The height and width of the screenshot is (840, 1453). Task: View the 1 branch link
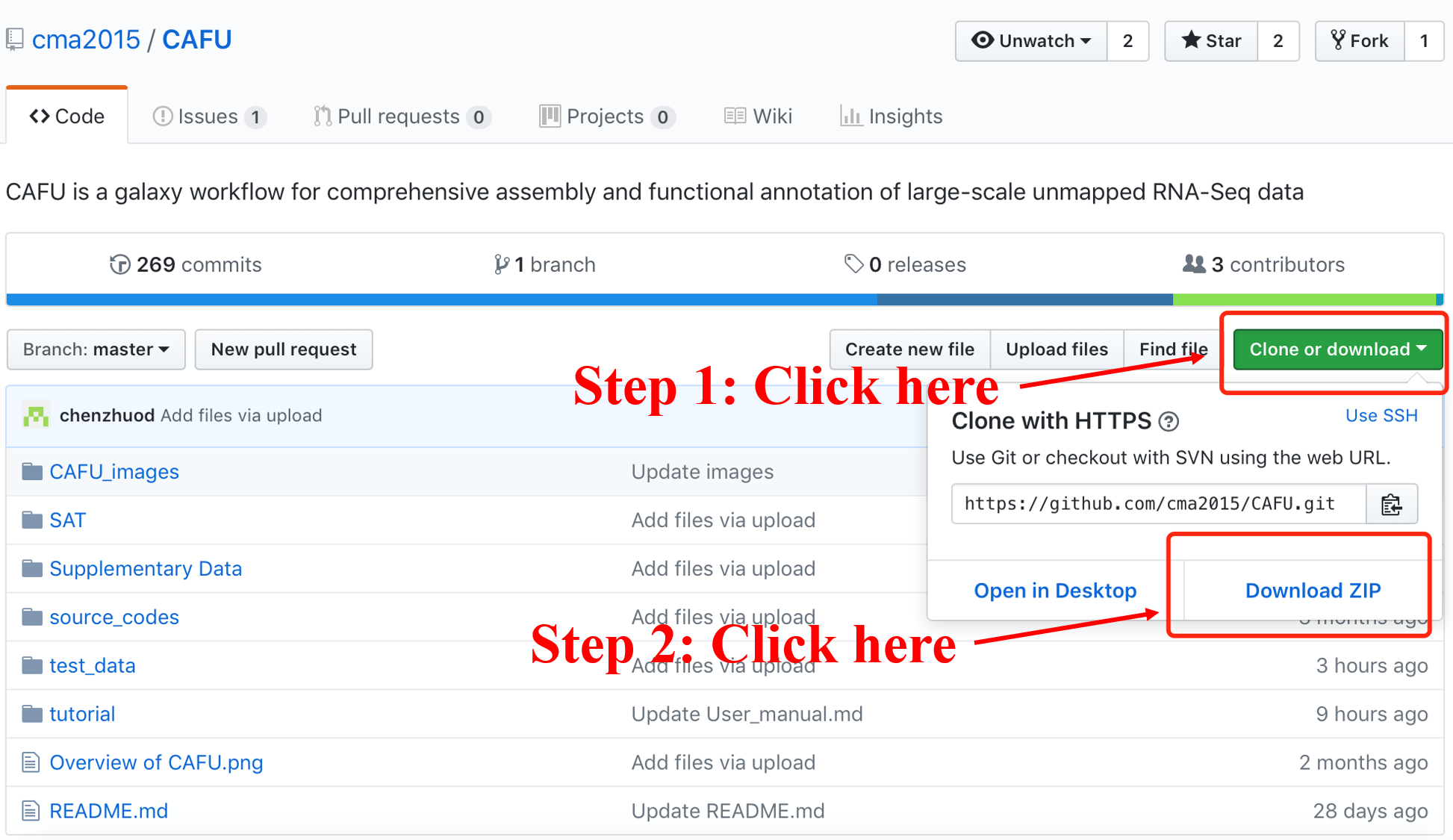[x=544, y=264]
